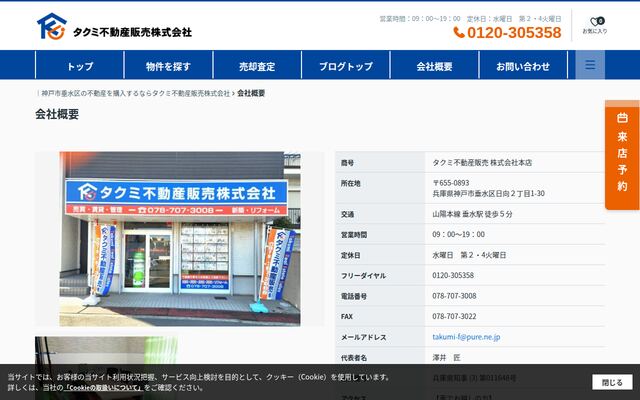Select the 営業時間 value 09：00～19：00 in table
640x400 pixels.
pos(458,234)
